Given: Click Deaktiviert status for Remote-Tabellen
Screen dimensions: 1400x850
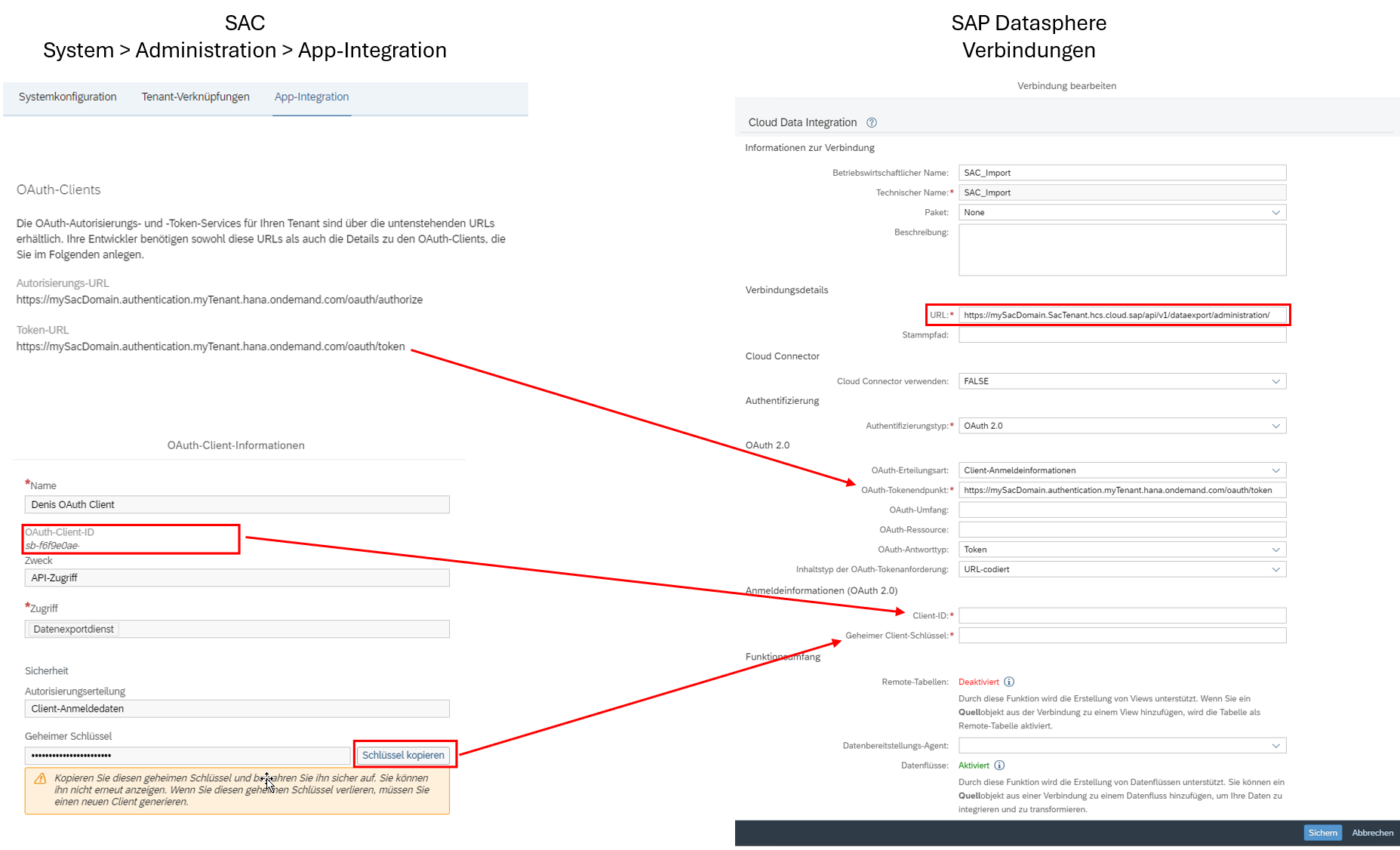Looking at the screenshot, I should tap(978, 682).
